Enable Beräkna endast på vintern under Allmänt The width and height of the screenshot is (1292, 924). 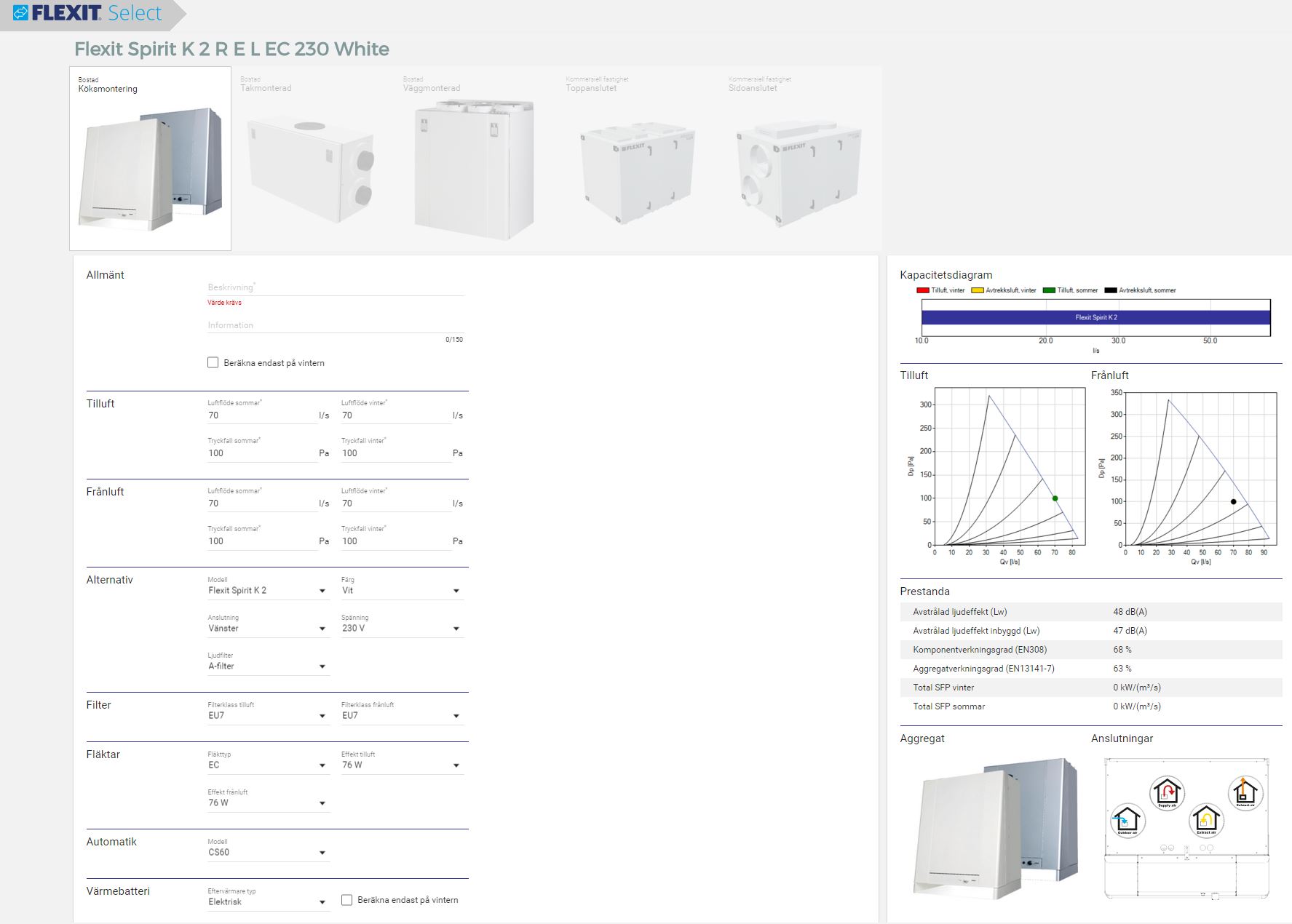click(x=213, y=362)
